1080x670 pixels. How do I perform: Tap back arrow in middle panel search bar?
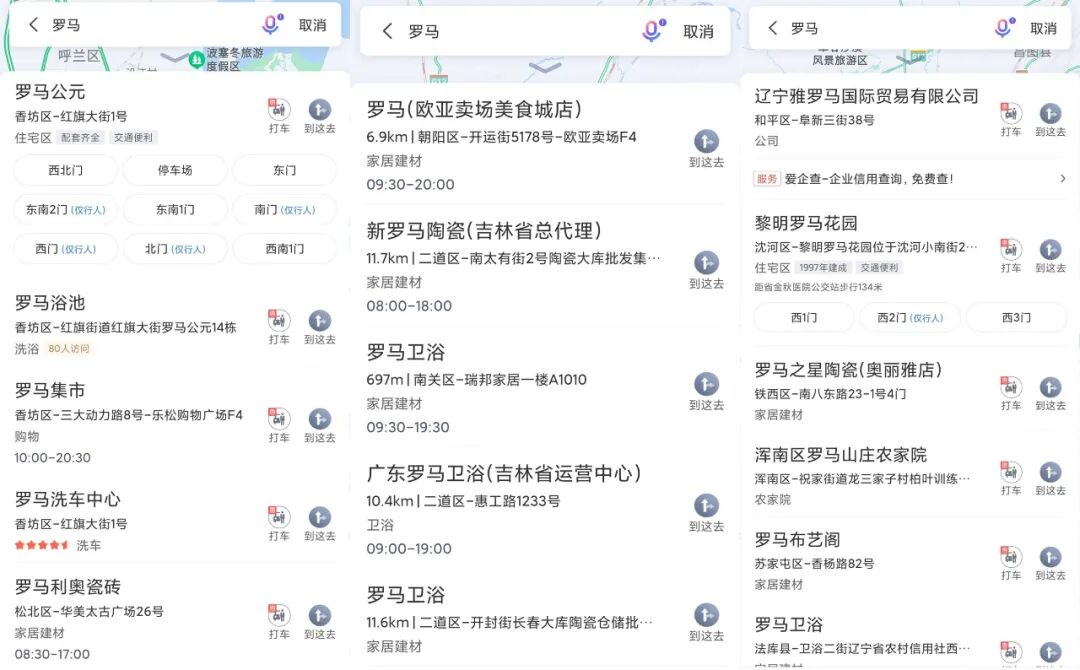(388, 31)
